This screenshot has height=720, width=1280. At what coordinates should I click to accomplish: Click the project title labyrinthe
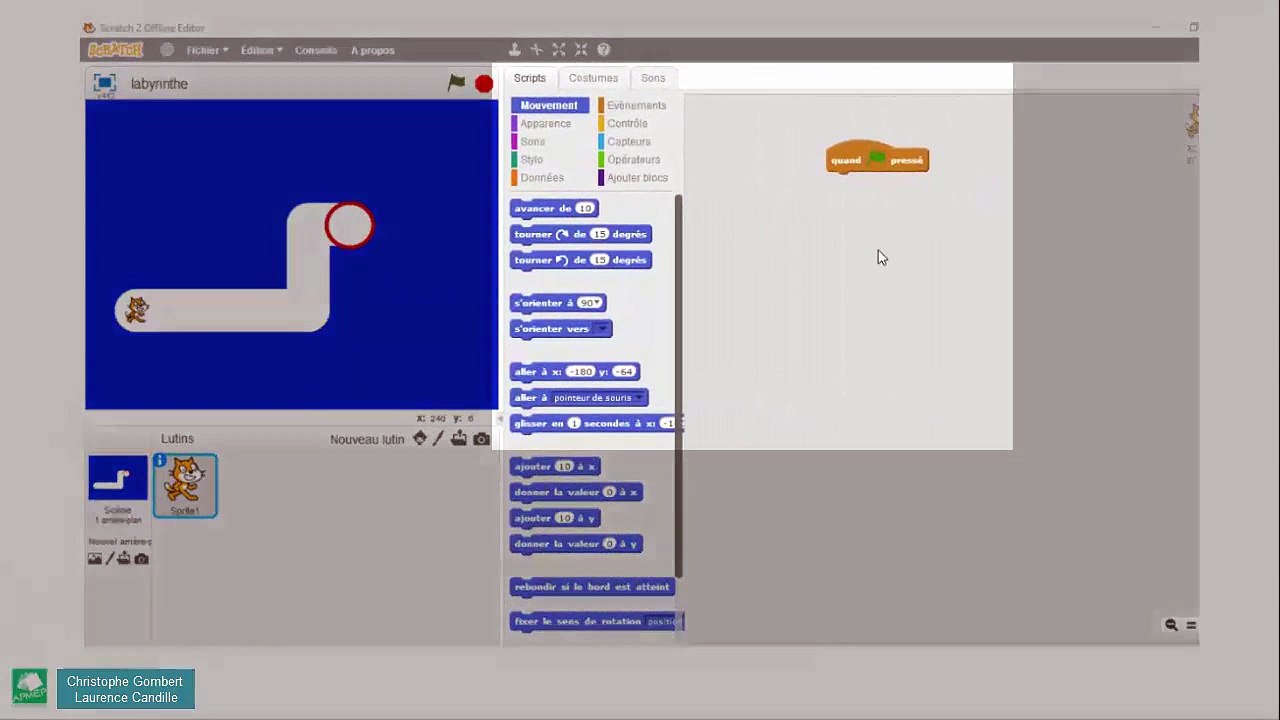tap(159, 84)
